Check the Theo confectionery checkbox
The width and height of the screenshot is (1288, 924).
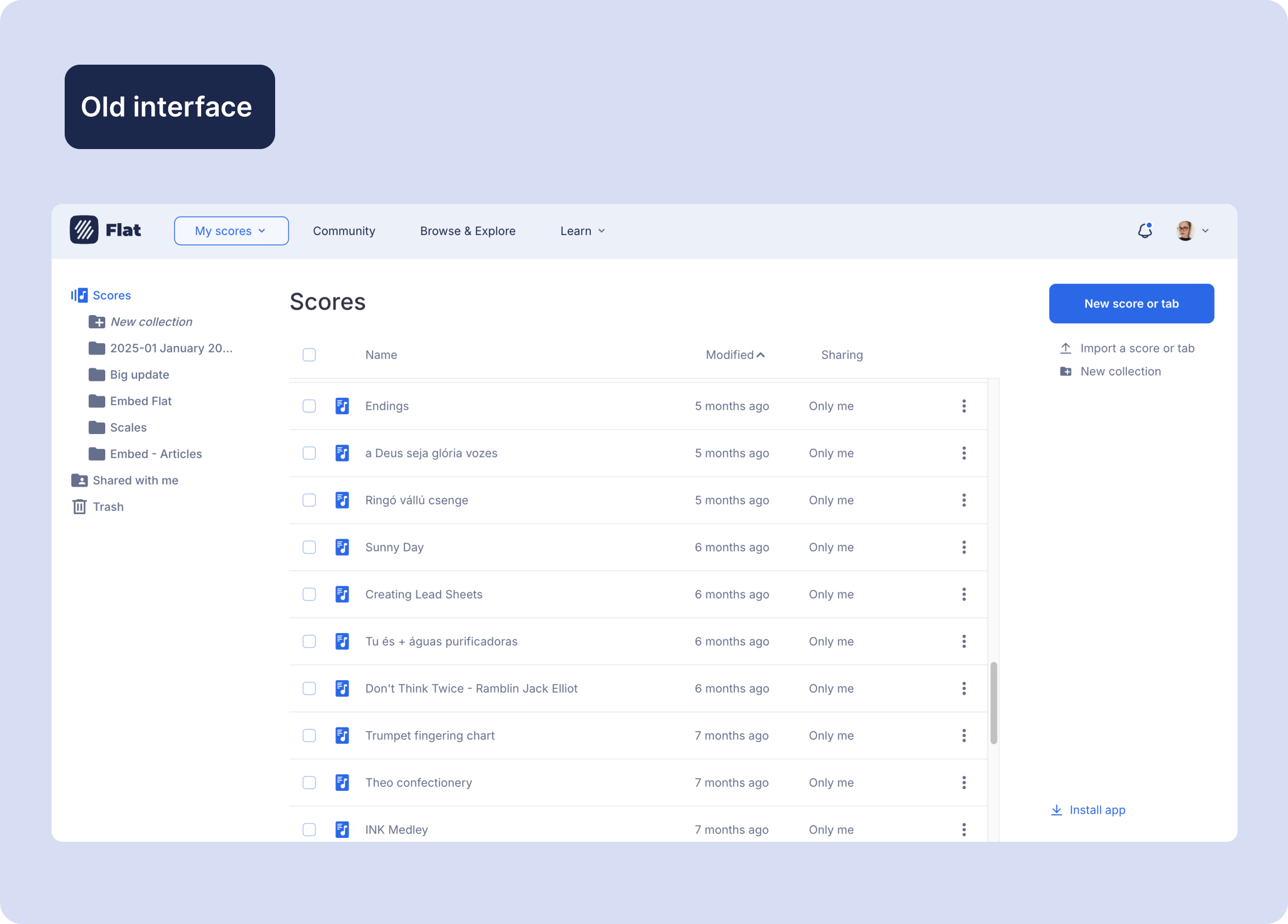tap(309, 783)
